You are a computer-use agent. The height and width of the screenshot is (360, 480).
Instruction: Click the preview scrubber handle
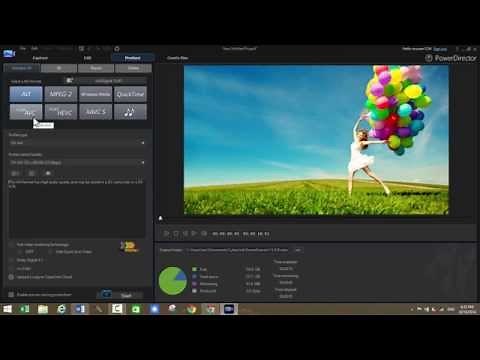tap(160, 218)
